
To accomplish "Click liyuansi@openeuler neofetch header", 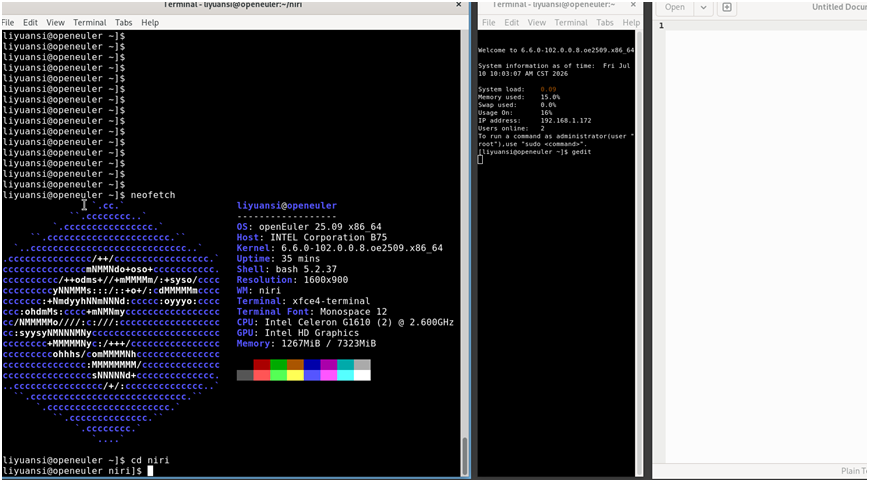I will tap(287, 206).
